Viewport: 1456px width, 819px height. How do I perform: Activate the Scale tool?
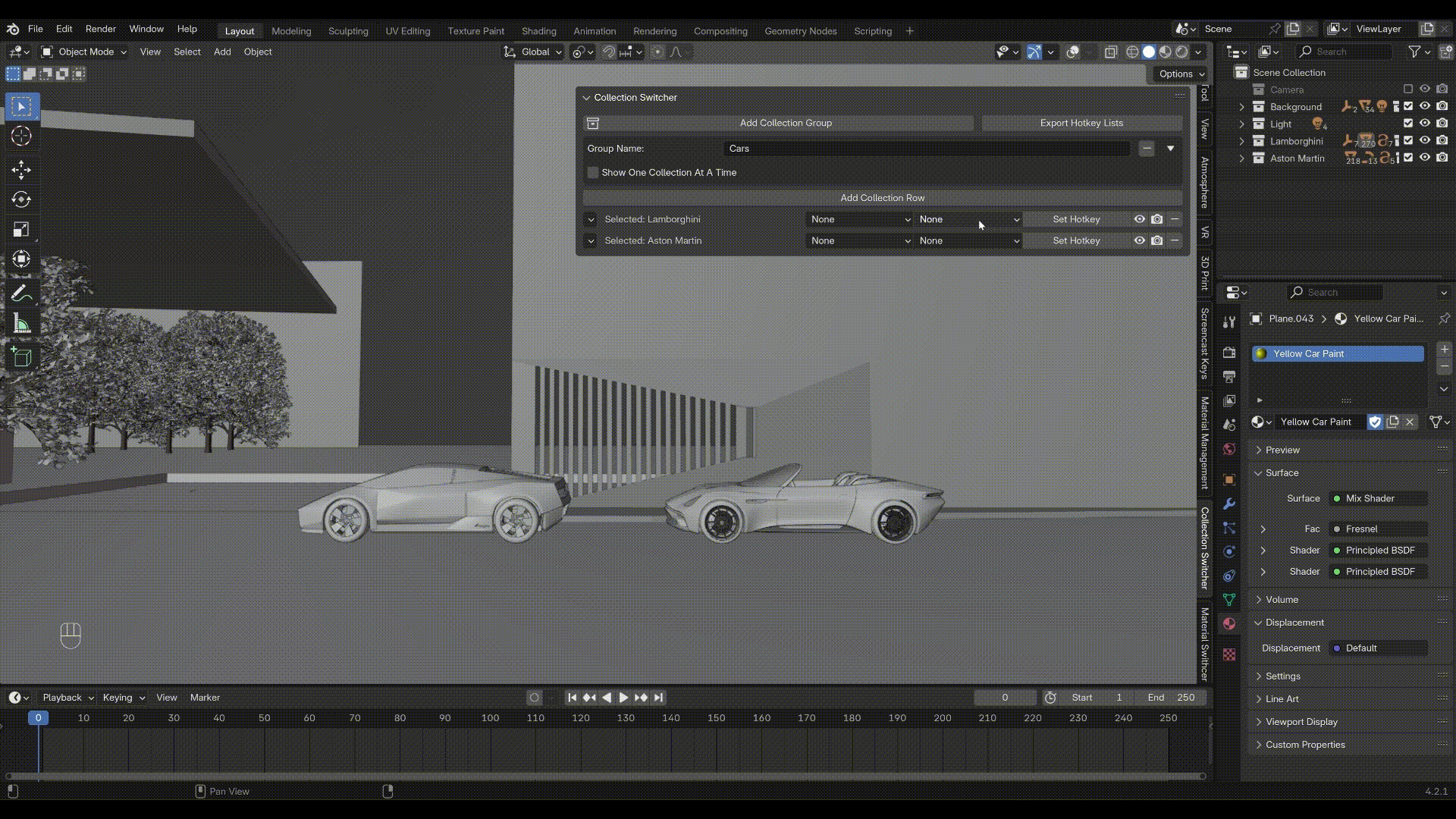click(21, 230)
